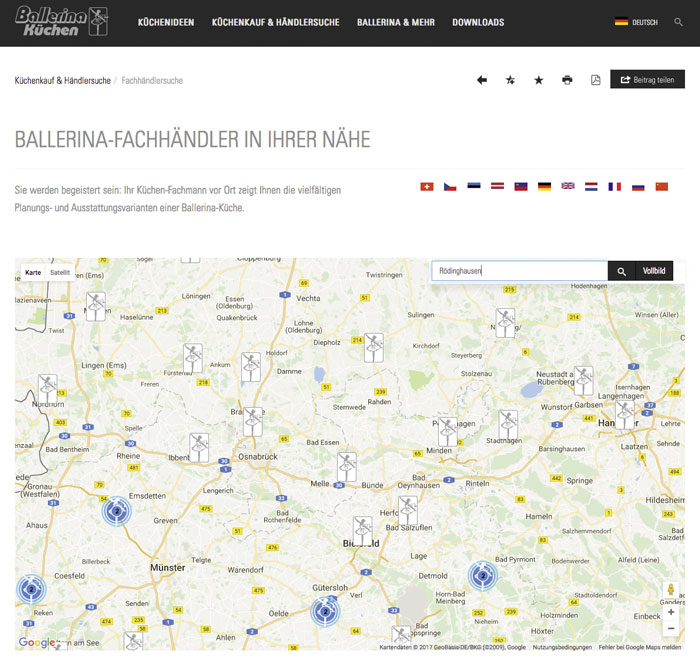Select the Liechtenstein flag
Screen dimensions: 700x659
coord(521,187)
